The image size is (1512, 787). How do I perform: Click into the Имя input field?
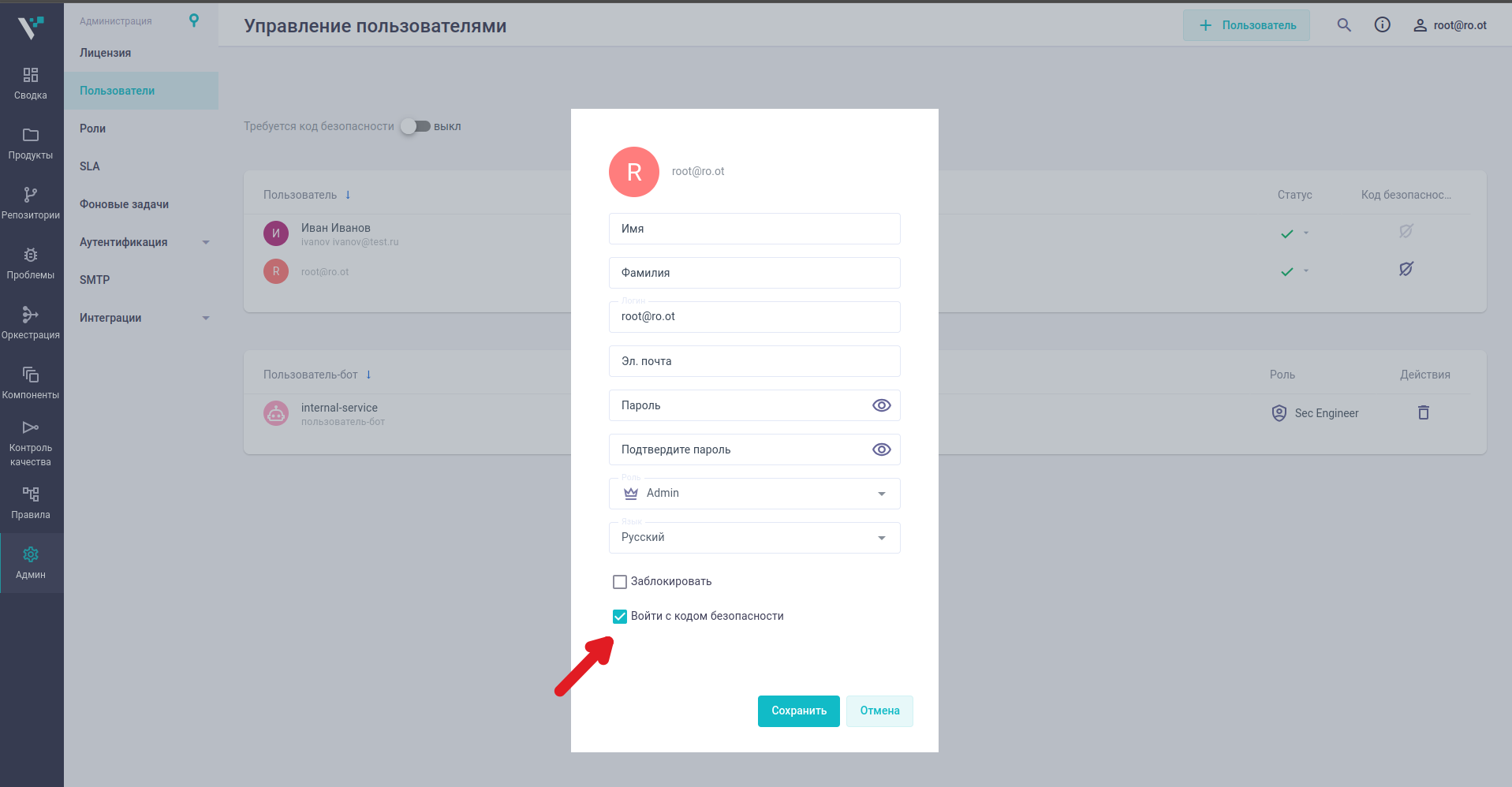[754, 229]
